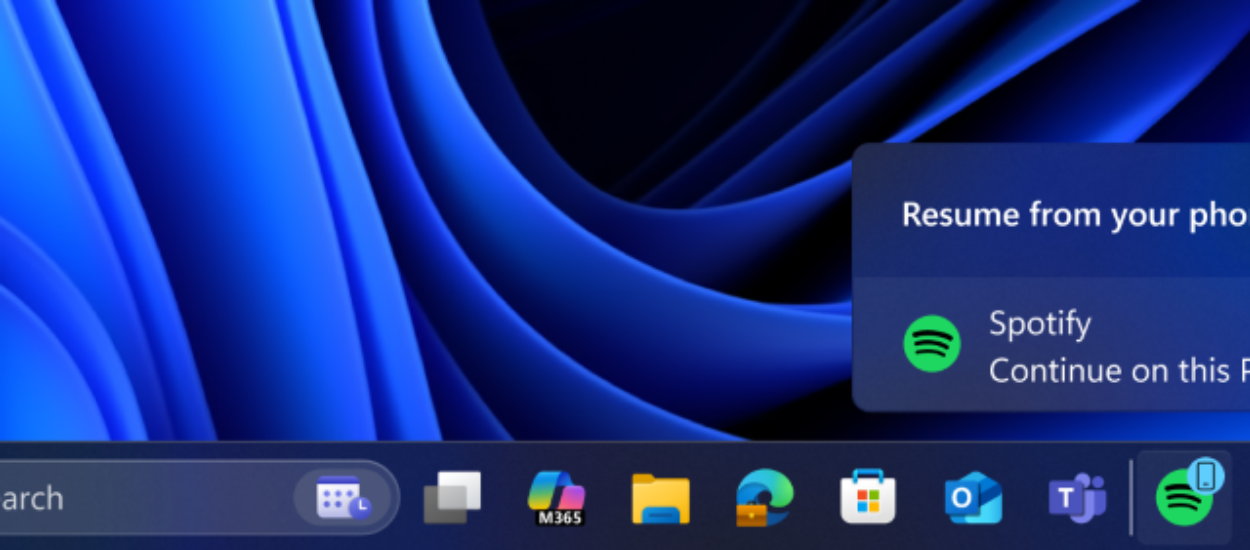Viewport: 1250px width, 550px height.
Task: Click Spotify logo in Resume popup
Action: tap(932, 344)
